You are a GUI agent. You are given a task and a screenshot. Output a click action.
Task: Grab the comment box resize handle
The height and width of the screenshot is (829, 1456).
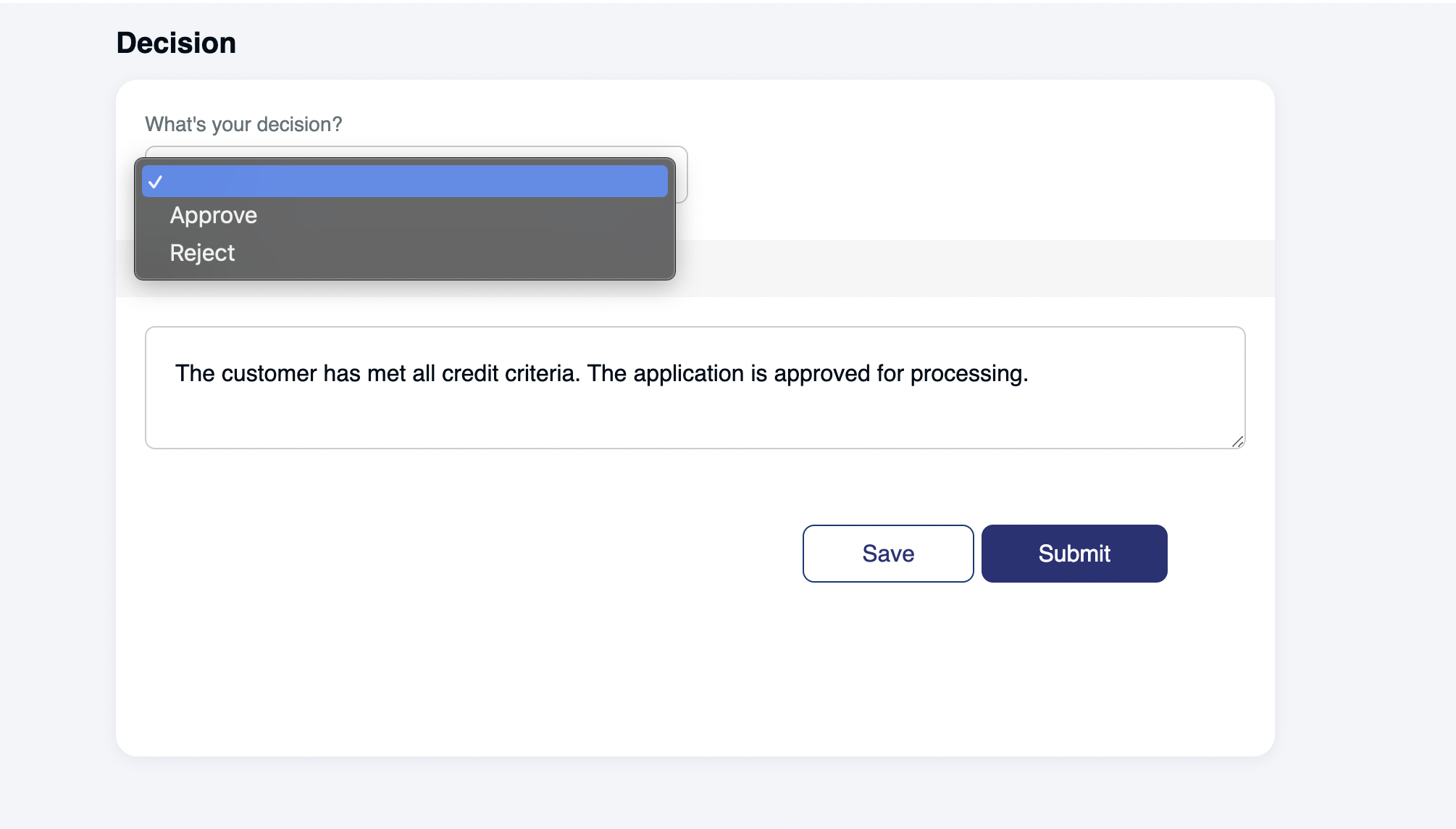(x=1237, y=441)
